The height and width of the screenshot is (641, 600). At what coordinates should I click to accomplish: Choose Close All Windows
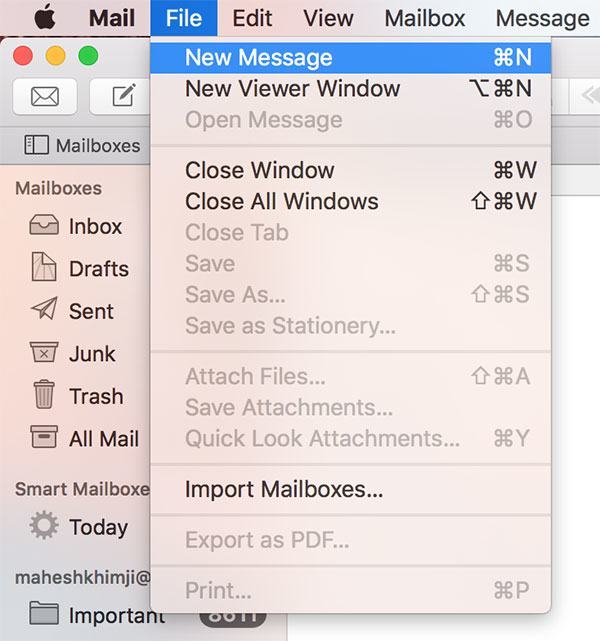pyautogui.click(x=351, y=201)
